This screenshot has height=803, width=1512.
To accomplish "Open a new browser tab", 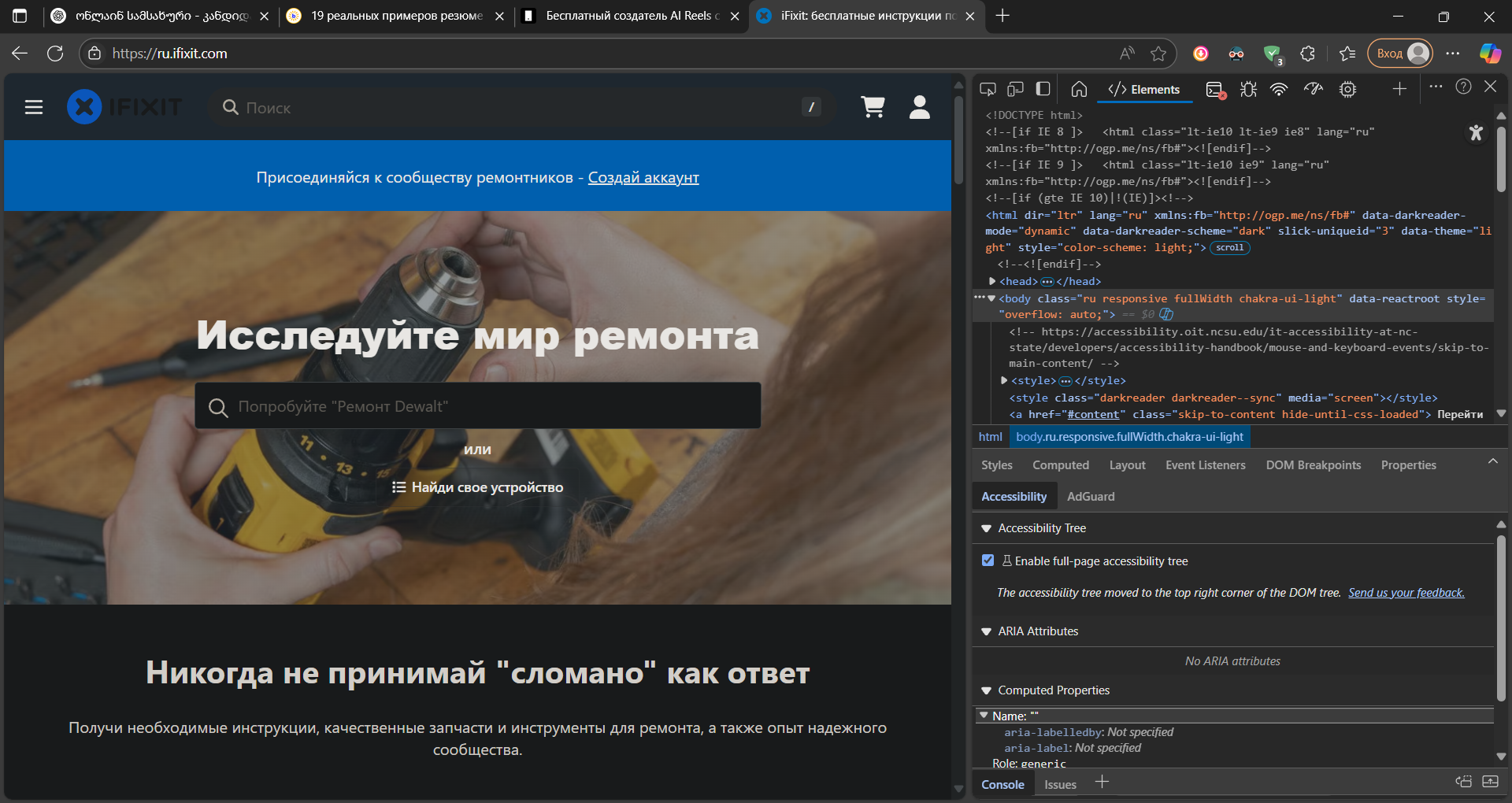I will click(x=1002, y=16).
